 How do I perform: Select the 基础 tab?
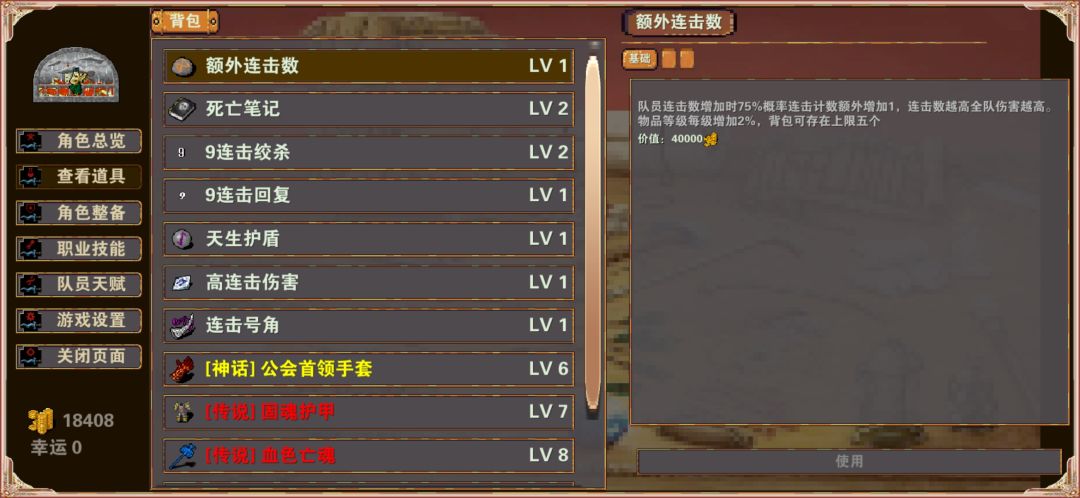coord(640,59)
